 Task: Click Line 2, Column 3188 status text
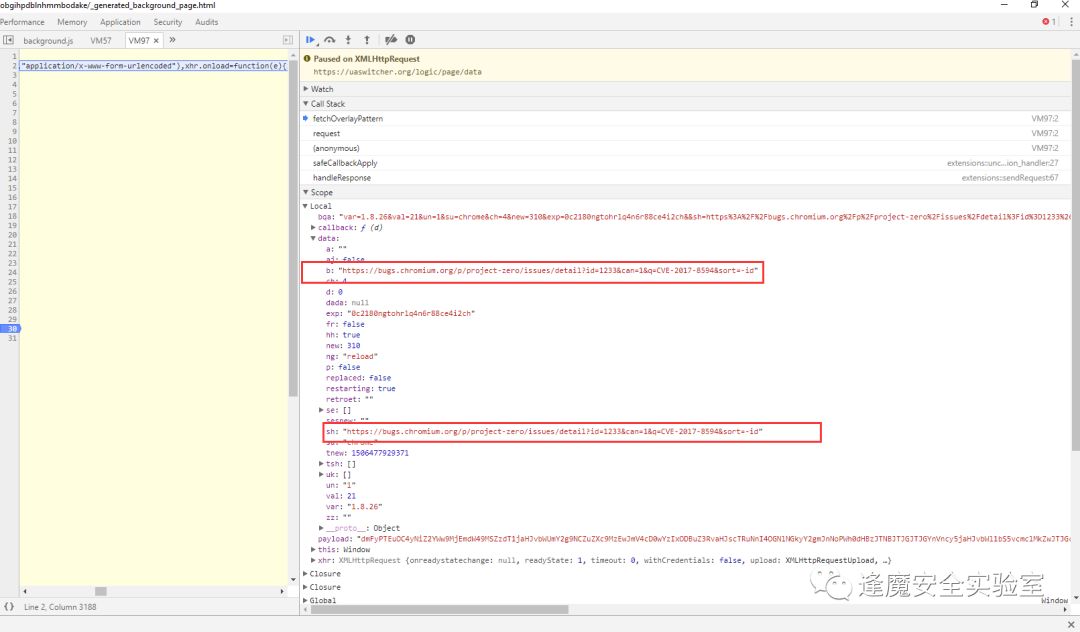tap(60, 607)
